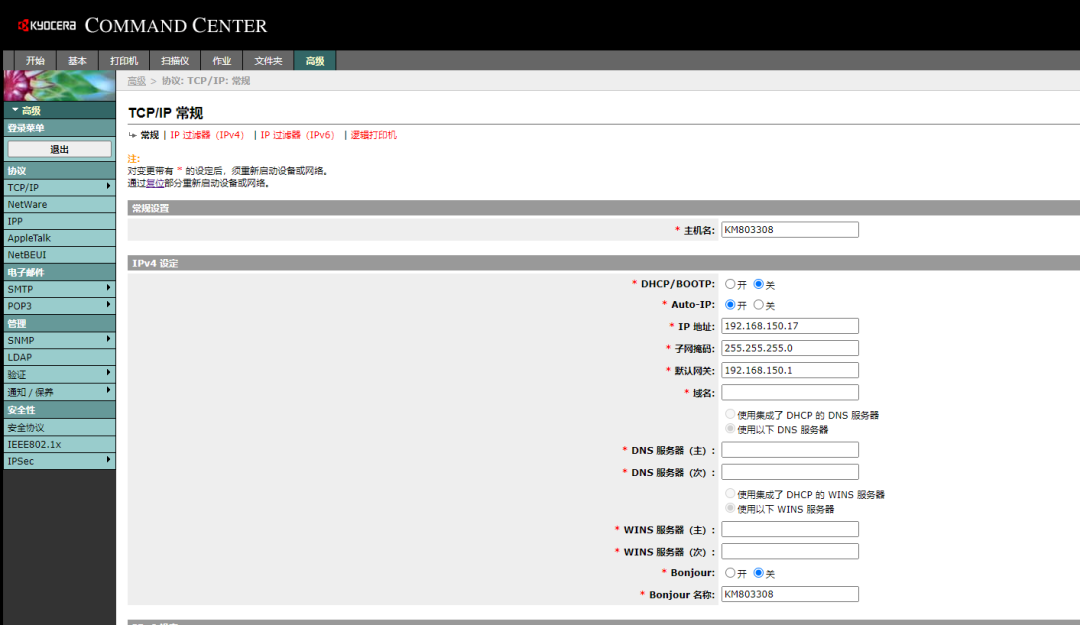The image size is (1080, 625).
Task: Turn Bonjour on (开)
Action: pyautogui.click(x=729, y=573)
